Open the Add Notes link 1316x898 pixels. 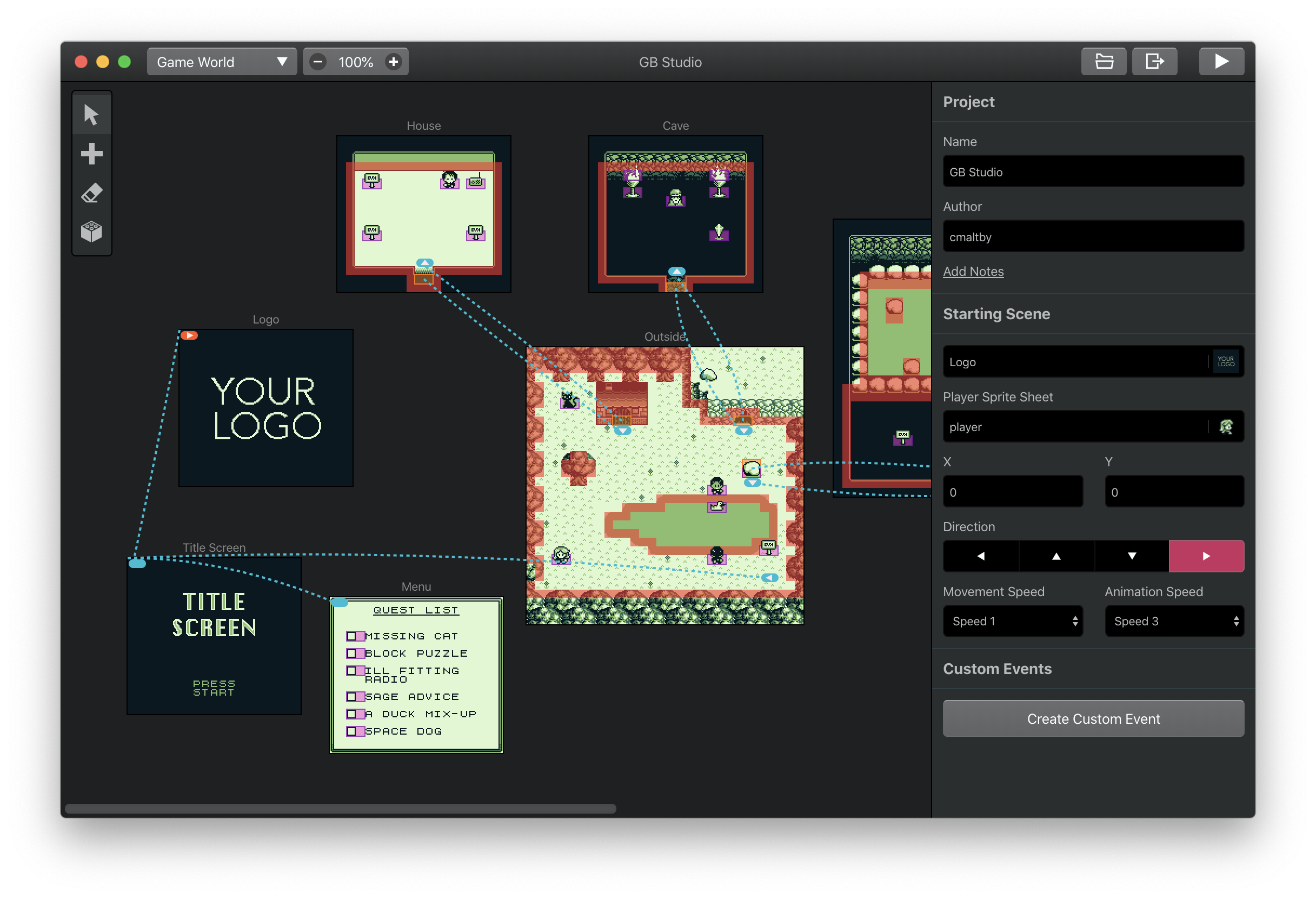click(x=973, y=272)
